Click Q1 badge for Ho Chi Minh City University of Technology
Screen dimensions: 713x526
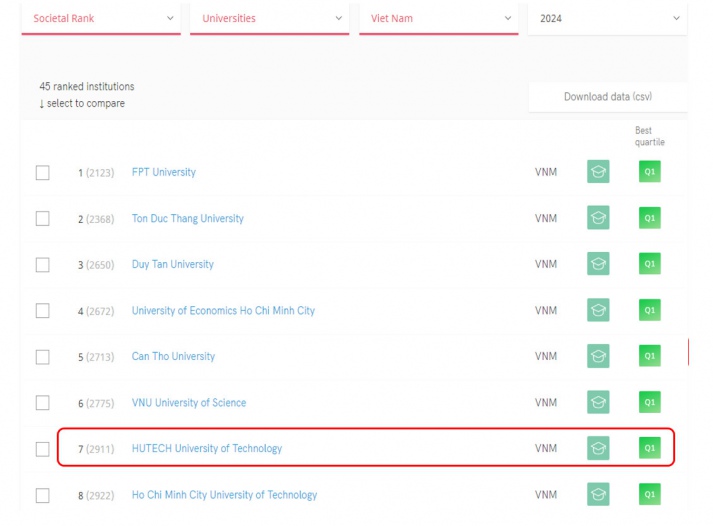point(649,494)
